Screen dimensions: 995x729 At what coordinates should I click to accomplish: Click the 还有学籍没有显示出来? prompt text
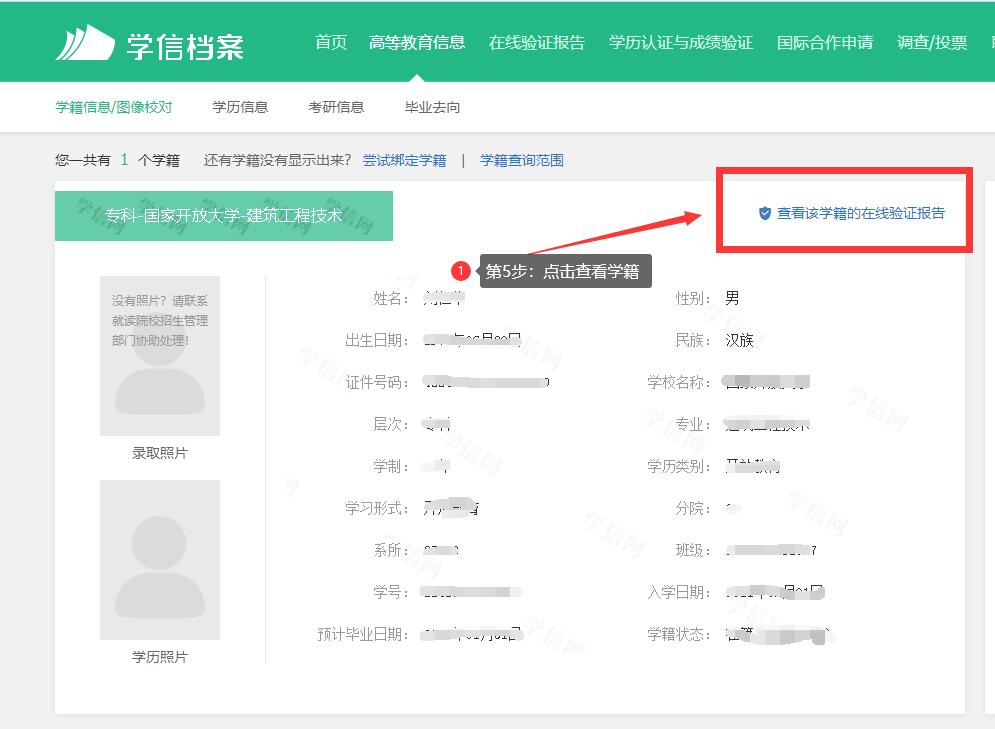pos(277,161)
